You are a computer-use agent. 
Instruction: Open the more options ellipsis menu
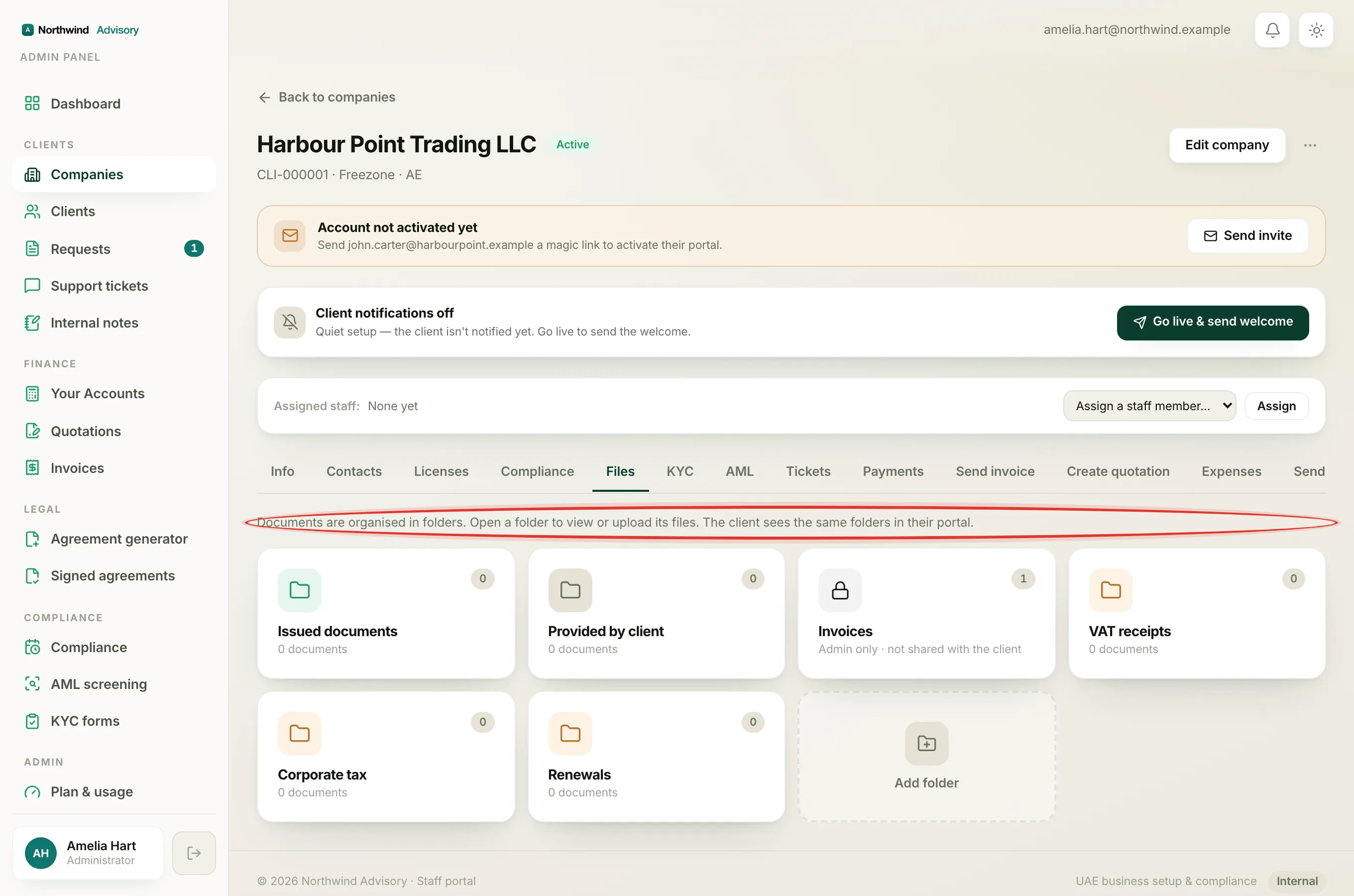(1310, 145)
